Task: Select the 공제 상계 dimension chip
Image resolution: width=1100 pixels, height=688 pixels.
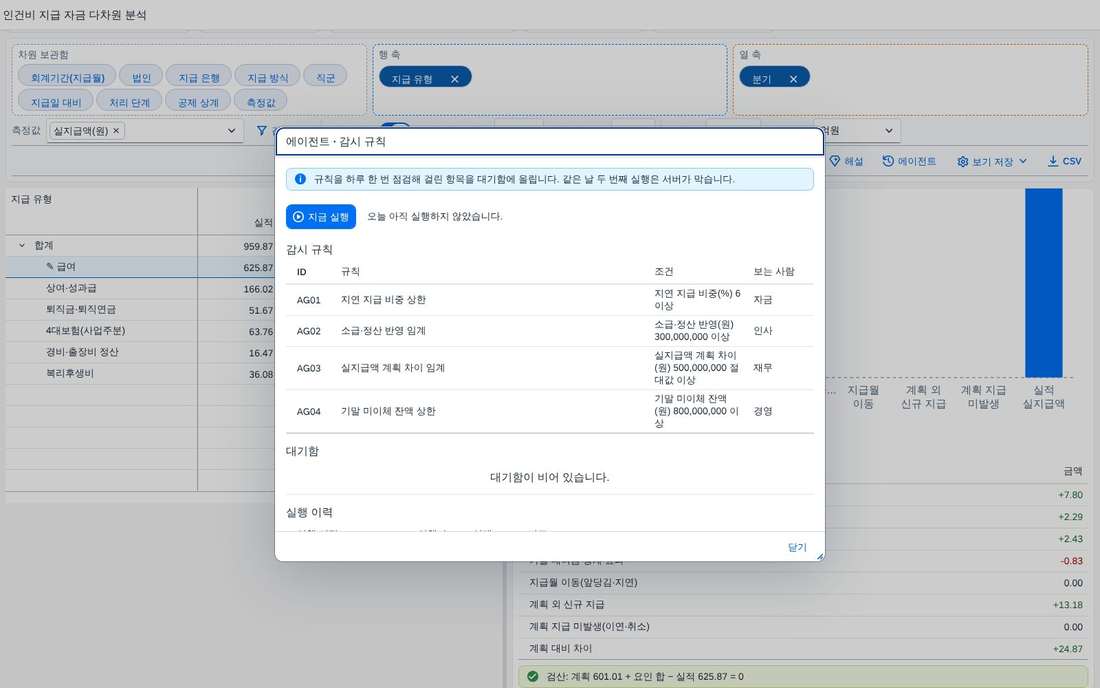Action: (x=198, y=102)
